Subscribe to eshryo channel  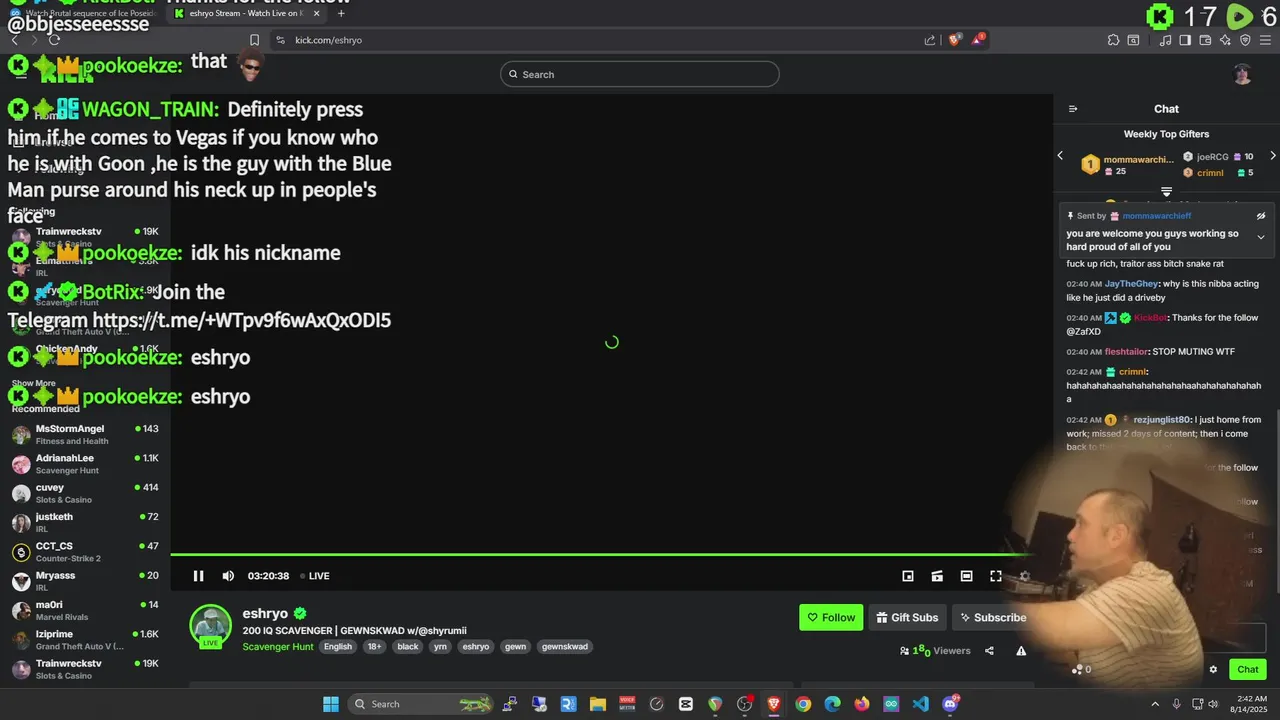[x=992, y=617]
